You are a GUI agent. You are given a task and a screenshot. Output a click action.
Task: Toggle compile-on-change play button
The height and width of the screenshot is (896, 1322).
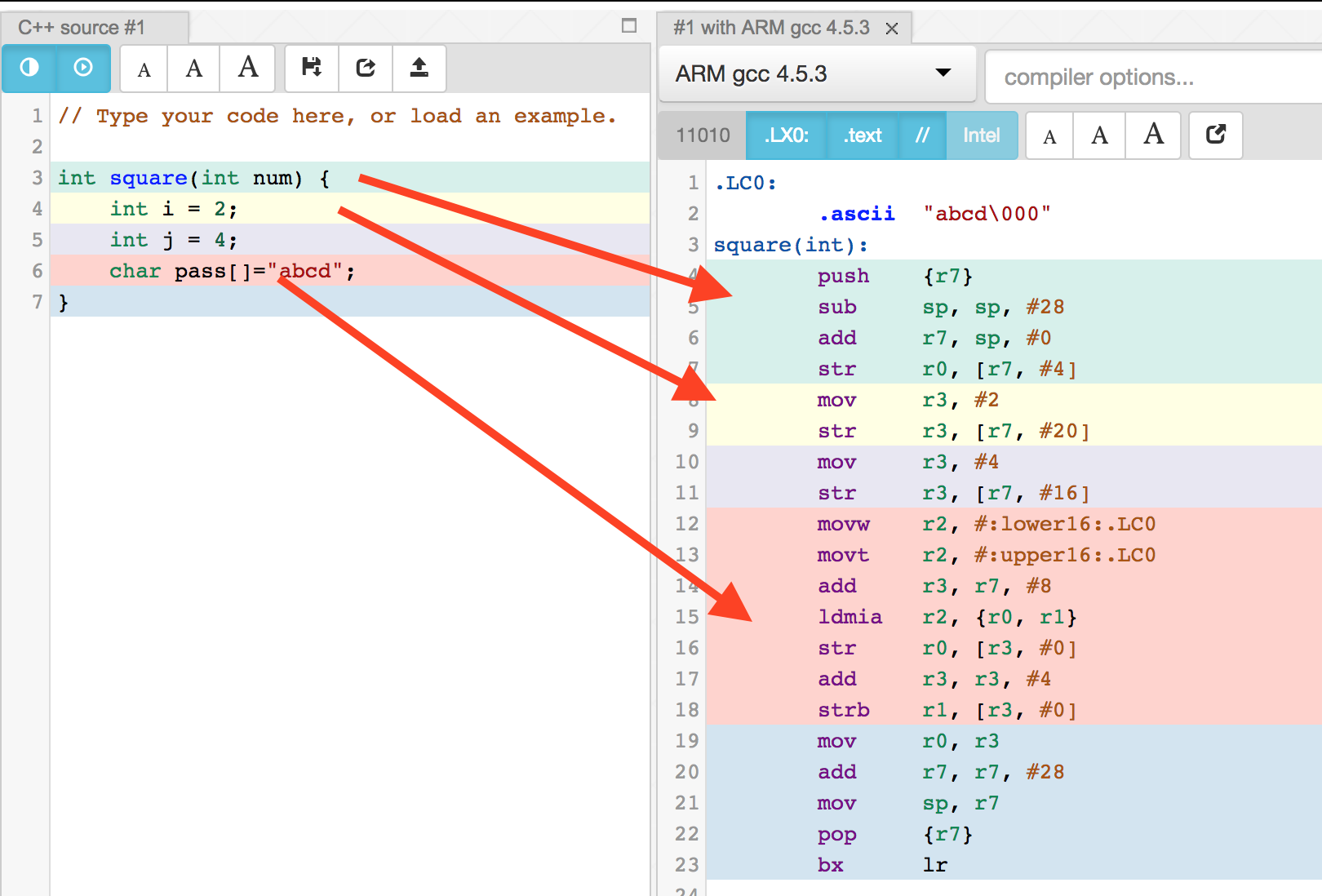coord(83,68)
